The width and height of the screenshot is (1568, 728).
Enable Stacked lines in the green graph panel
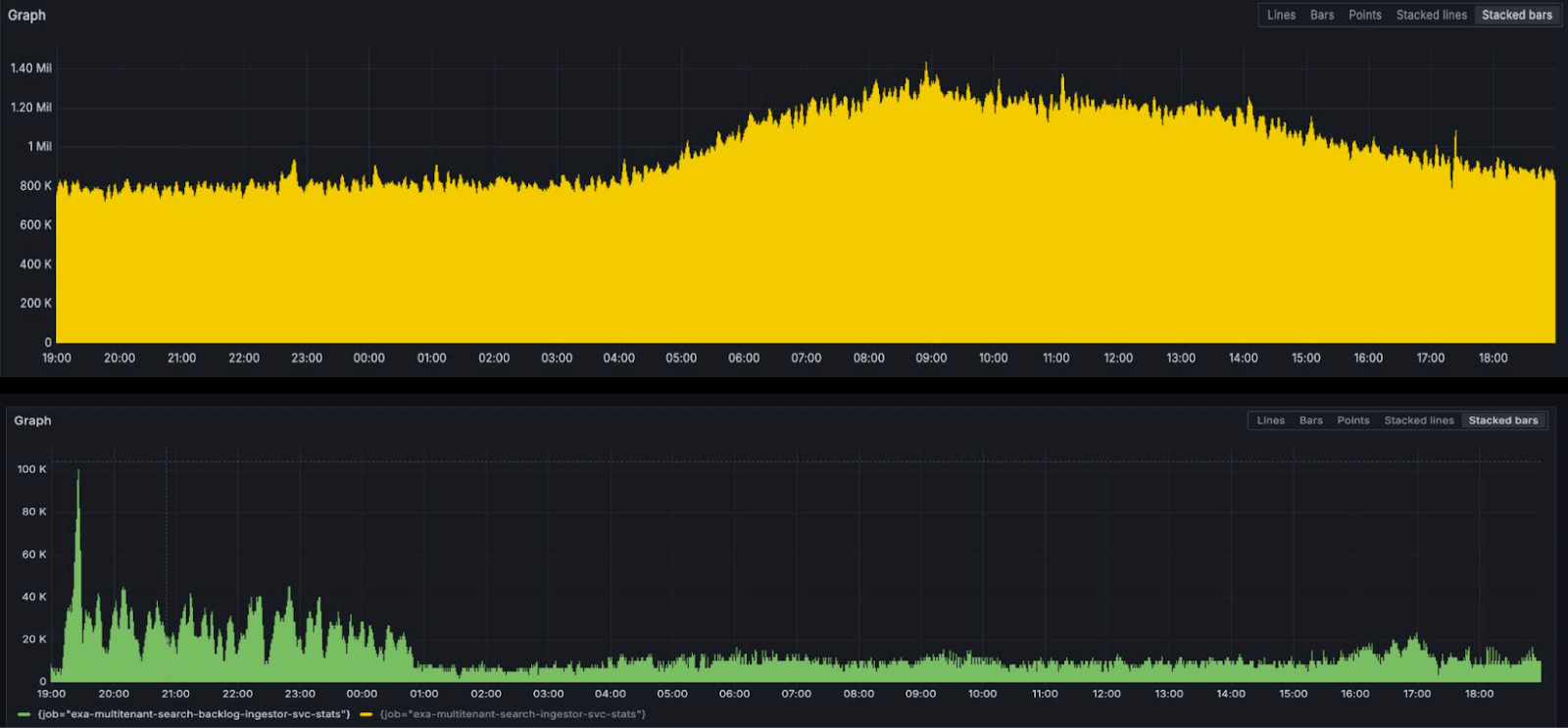point(1418,420)
